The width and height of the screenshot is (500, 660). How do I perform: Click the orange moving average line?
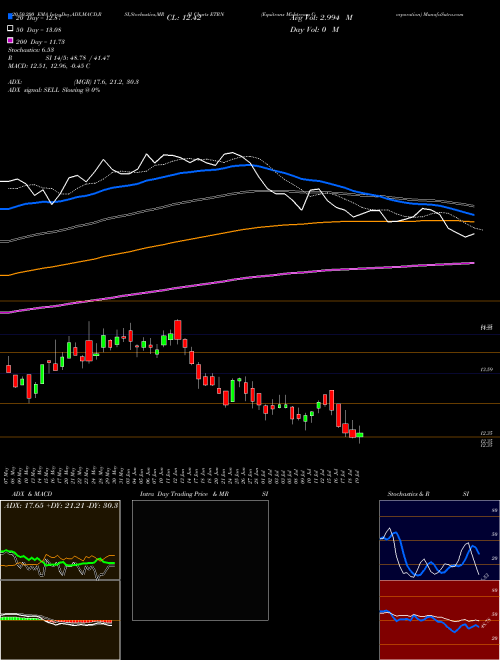tap(238, 230)
